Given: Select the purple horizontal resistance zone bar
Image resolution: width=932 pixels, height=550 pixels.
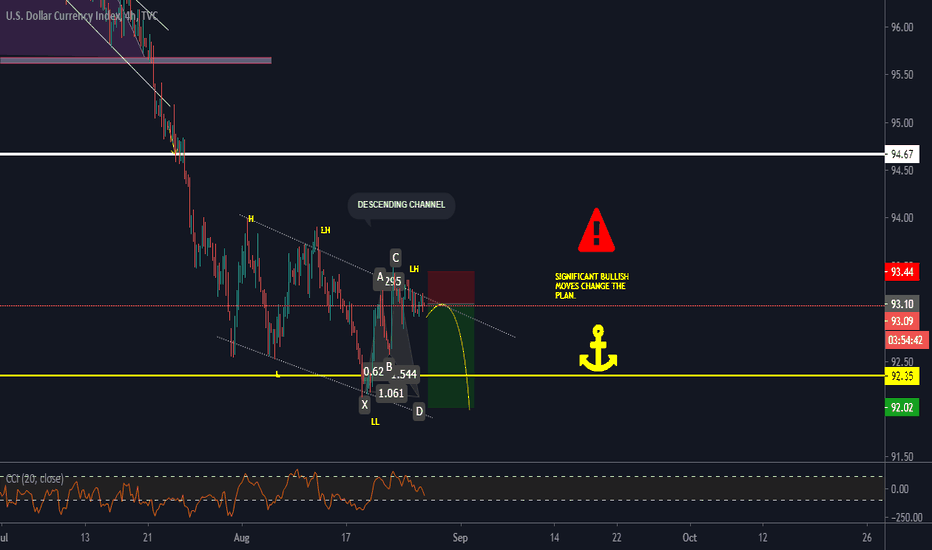Looking at the screenshot, I should pyautogui.click(x=136, y=60).
